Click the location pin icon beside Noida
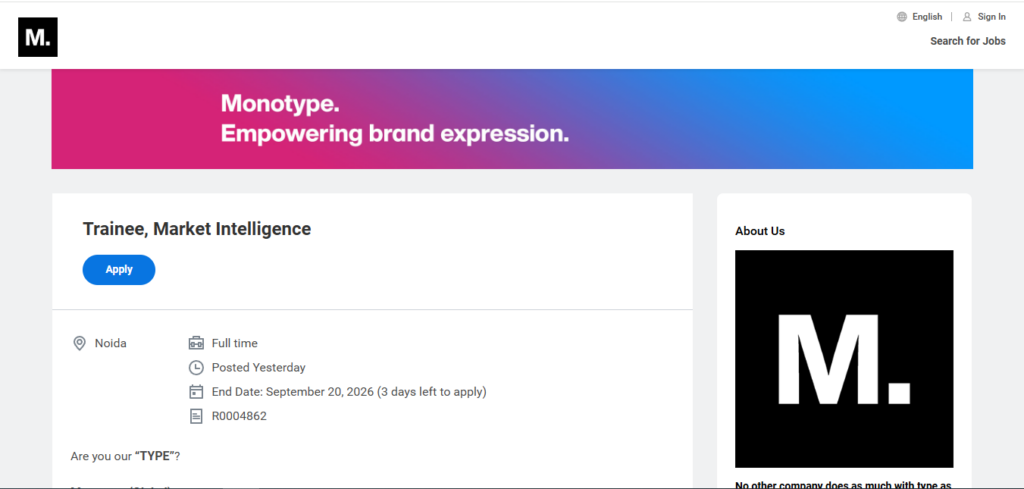The height and width of the screenshot is (489, 1024). pyautogui.click(x=79, y=343)
